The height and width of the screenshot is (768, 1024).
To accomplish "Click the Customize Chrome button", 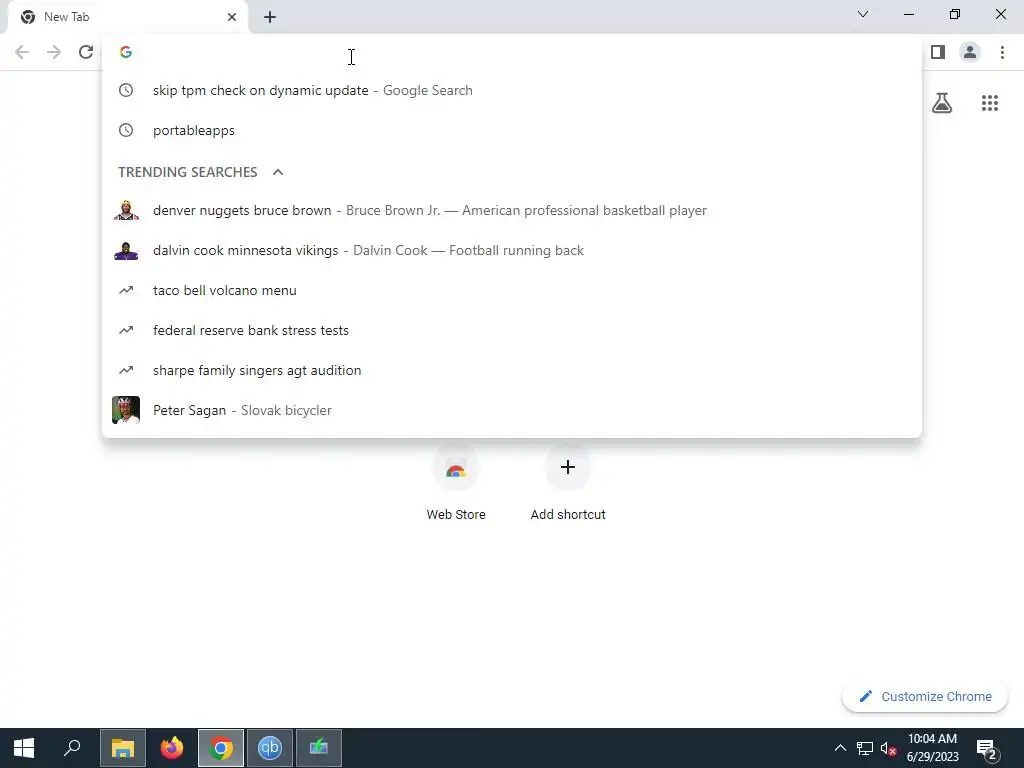I will point(925,696).
